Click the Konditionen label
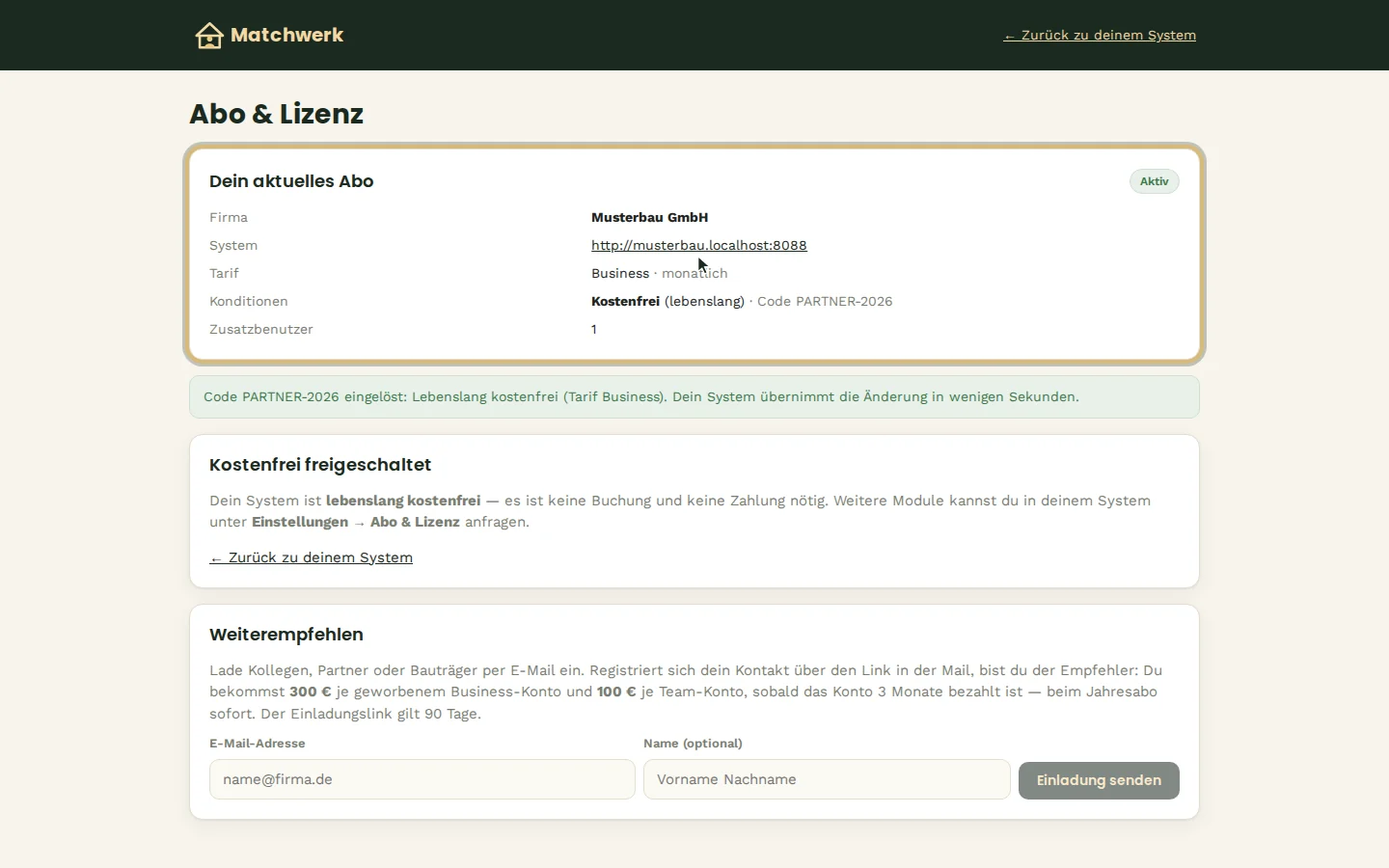Image resolution: width=1389 pixels, height=868 pixels. point(249,301)
